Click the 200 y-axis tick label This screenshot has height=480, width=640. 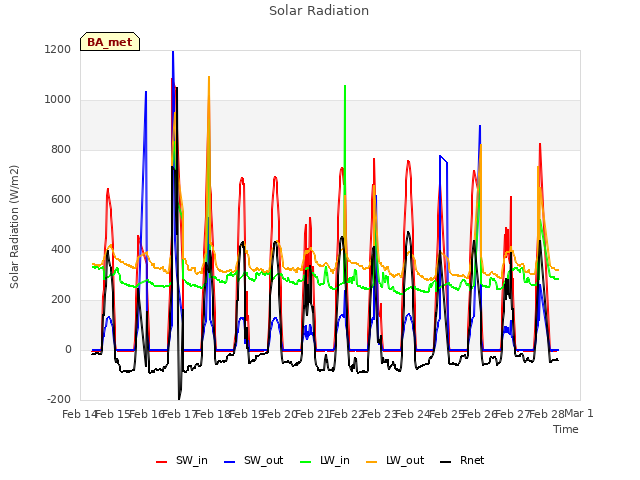click(x=61, y=300)
